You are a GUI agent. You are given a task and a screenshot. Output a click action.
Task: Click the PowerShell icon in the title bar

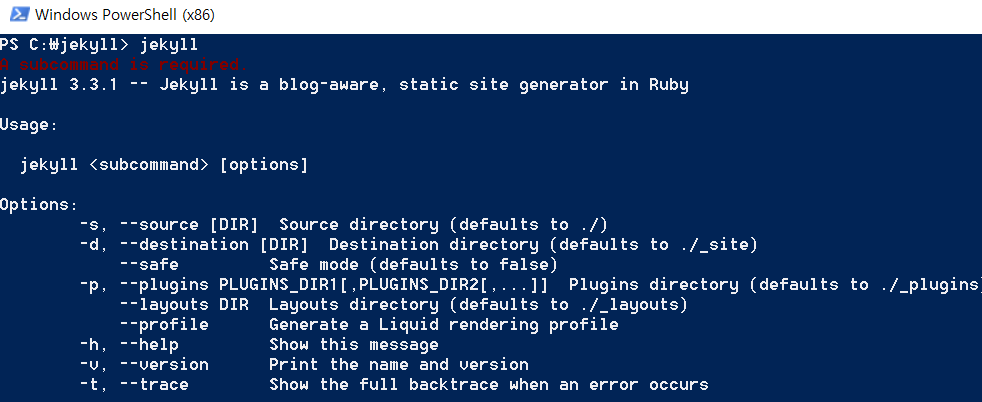[19, 14]
